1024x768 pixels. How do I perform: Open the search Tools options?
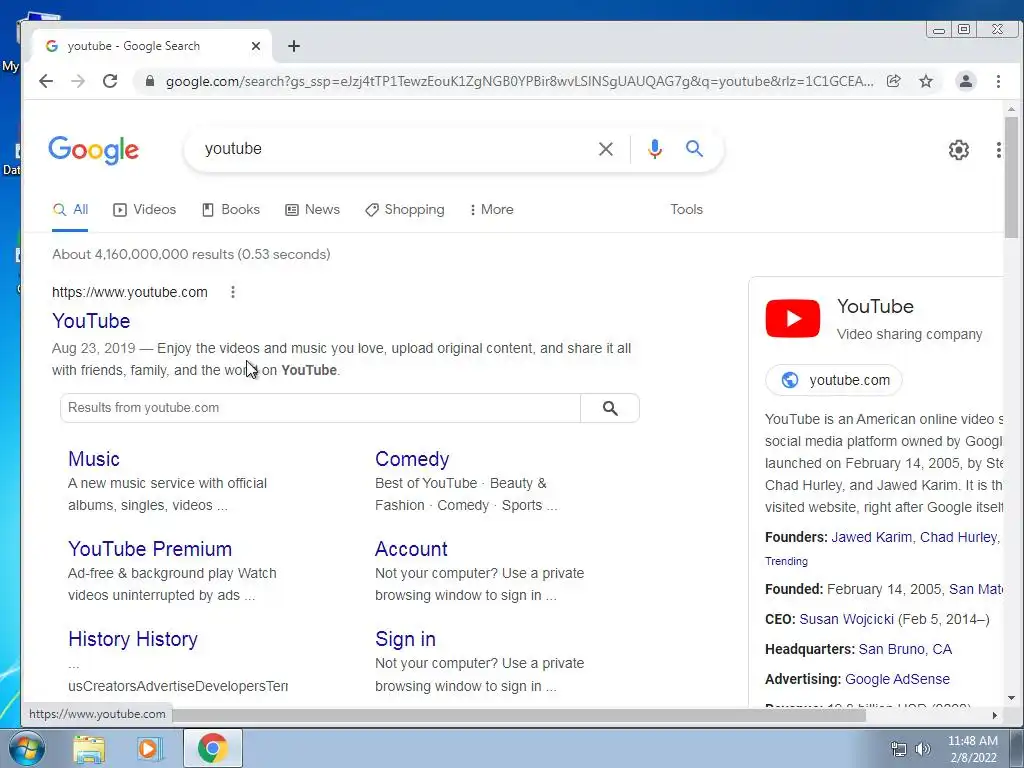coord(686,210)
